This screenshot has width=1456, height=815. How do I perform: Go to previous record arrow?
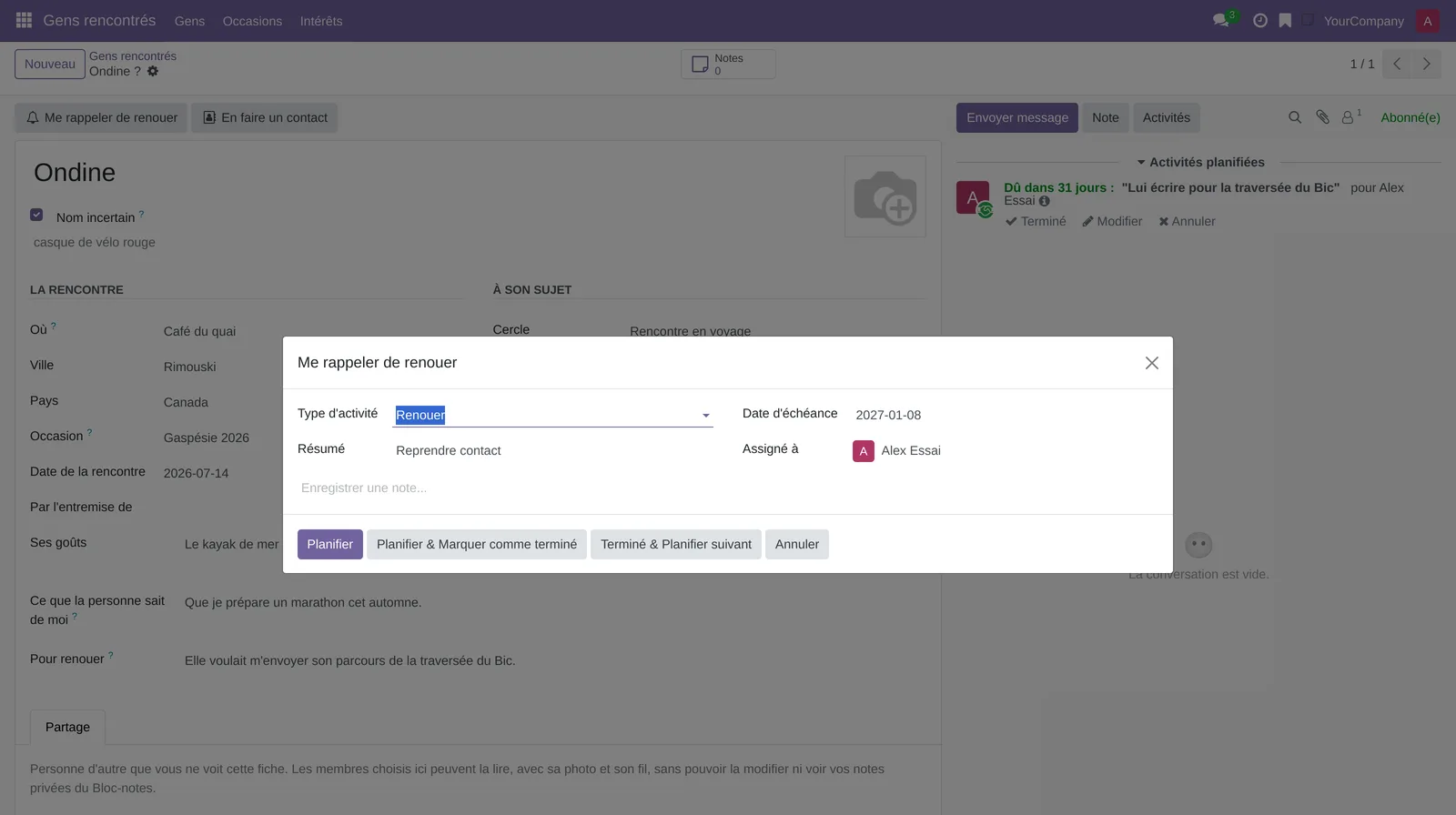1397,64
